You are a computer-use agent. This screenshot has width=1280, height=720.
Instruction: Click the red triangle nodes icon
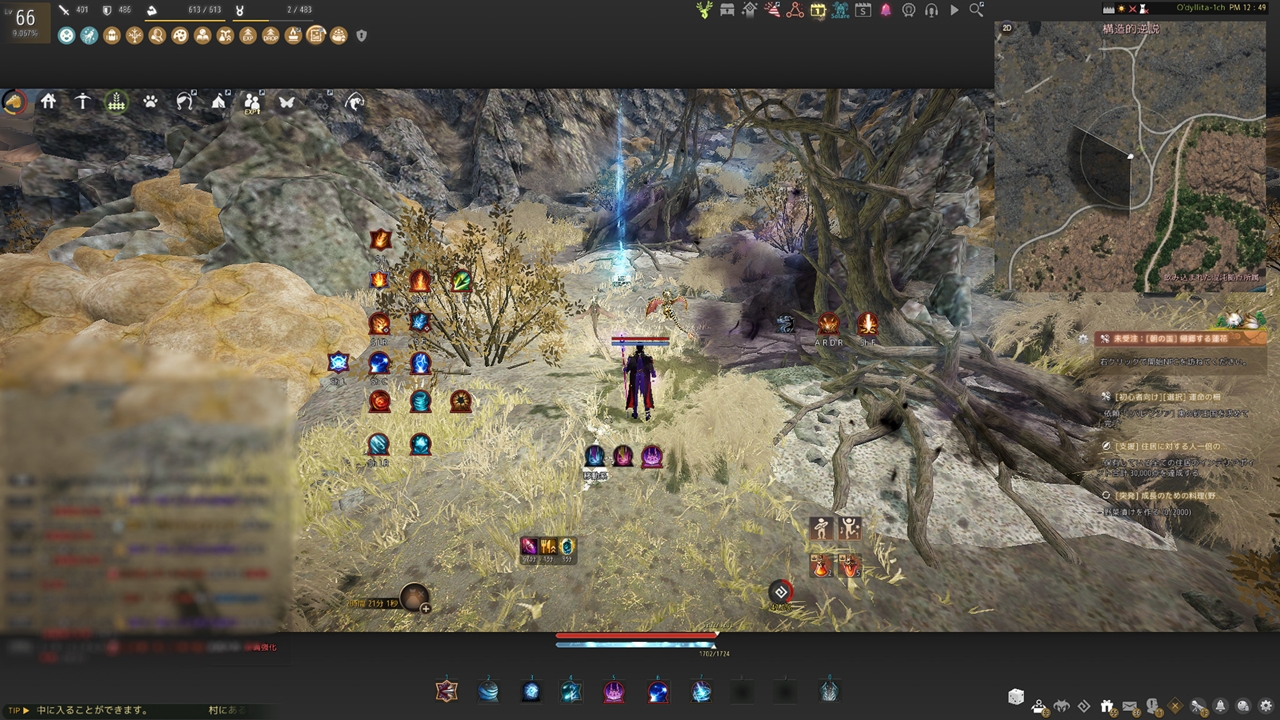pos(795,10)
